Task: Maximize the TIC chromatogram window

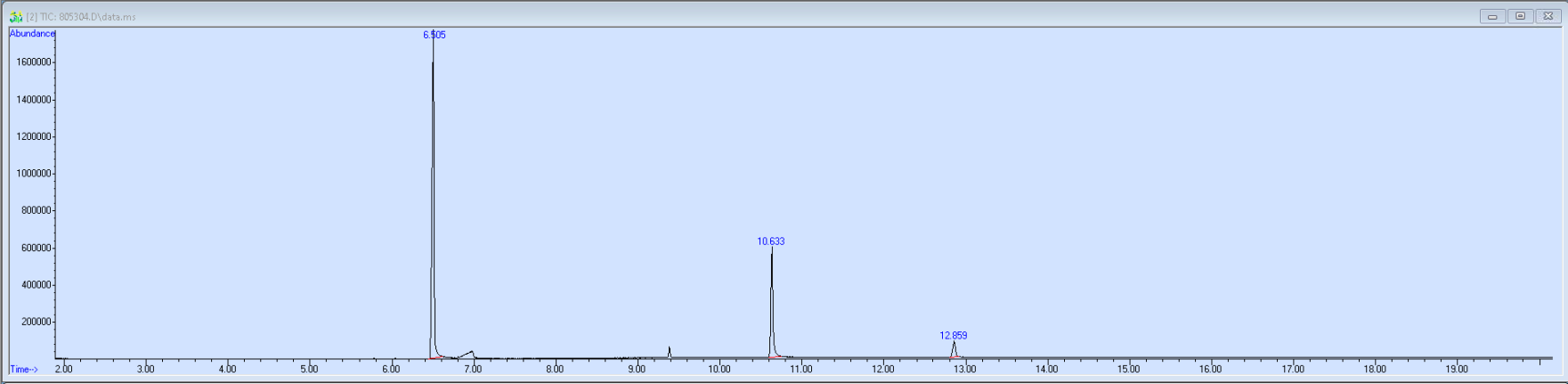Action: point(1520,16)
